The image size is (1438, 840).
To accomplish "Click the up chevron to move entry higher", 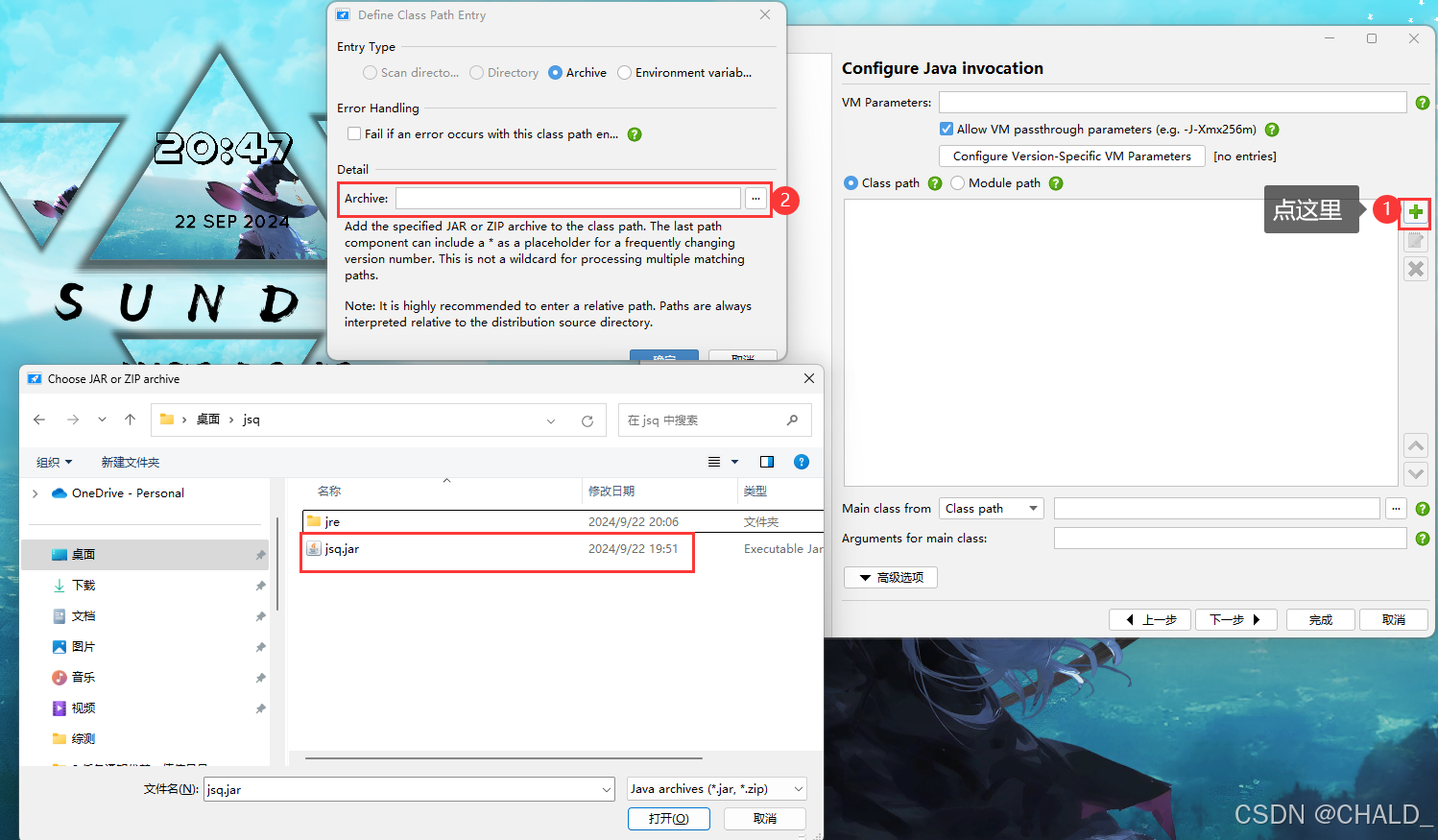I will 1415,444.
